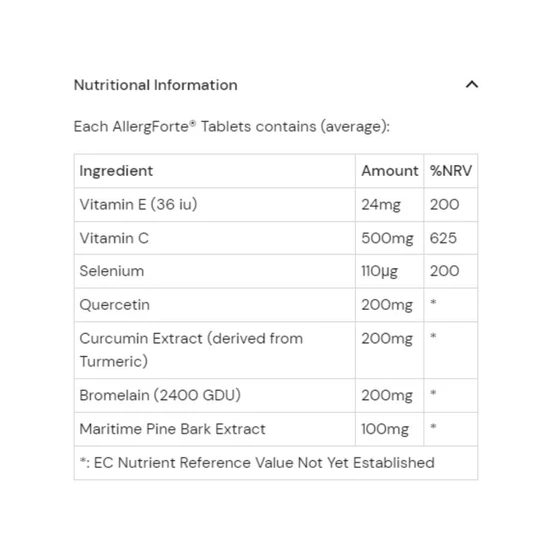Click the Quercetin ingredient cell

coord(215,305)
